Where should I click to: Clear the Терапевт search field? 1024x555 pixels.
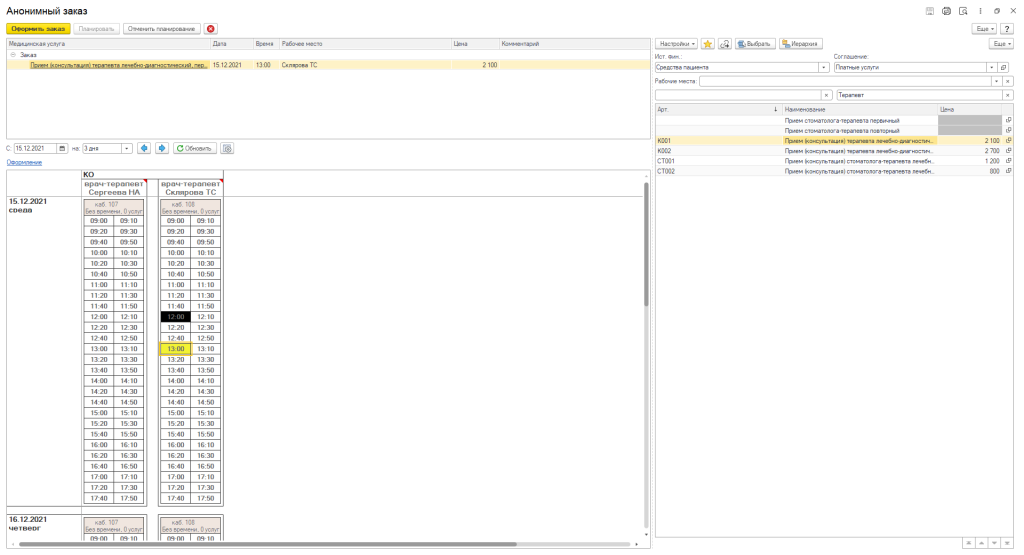[1007, 94]
